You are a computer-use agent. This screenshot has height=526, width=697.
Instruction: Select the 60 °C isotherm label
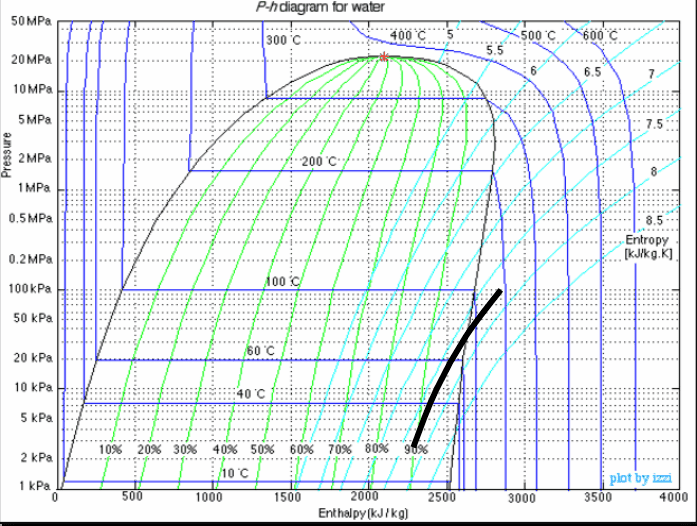[260, 352]
